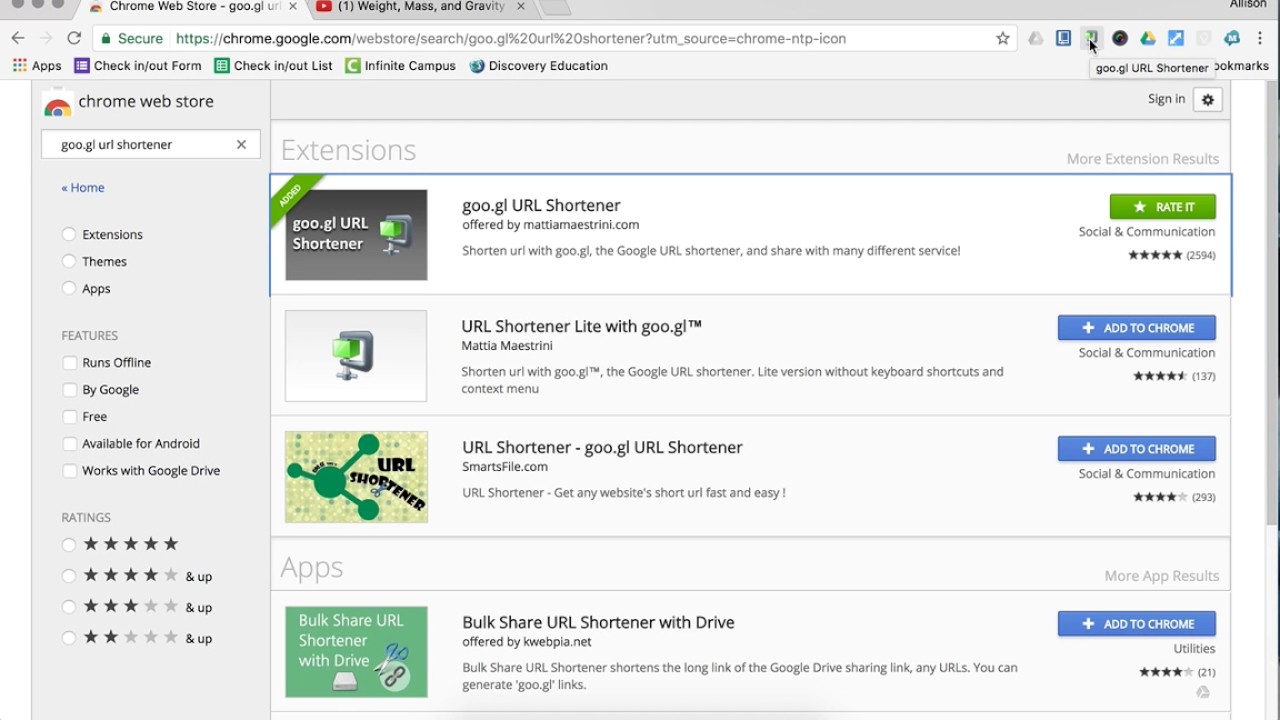The width and height of the screenshot is (1280, 720).
Task: Select the Themes radio filter
Action: point(69,261)
